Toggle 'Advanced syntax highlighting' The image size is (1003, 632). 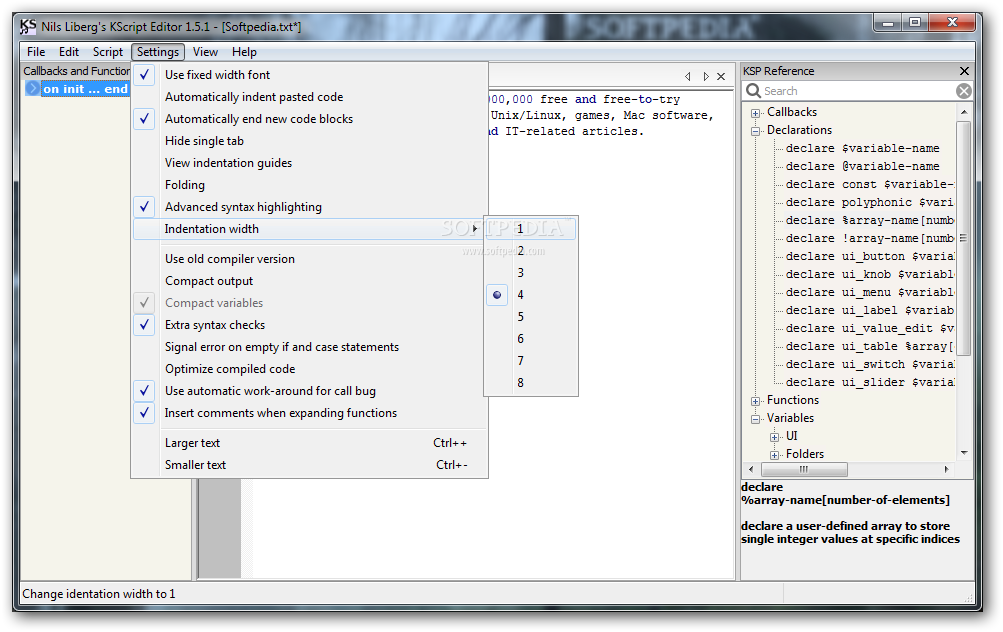tap(310, 207)
